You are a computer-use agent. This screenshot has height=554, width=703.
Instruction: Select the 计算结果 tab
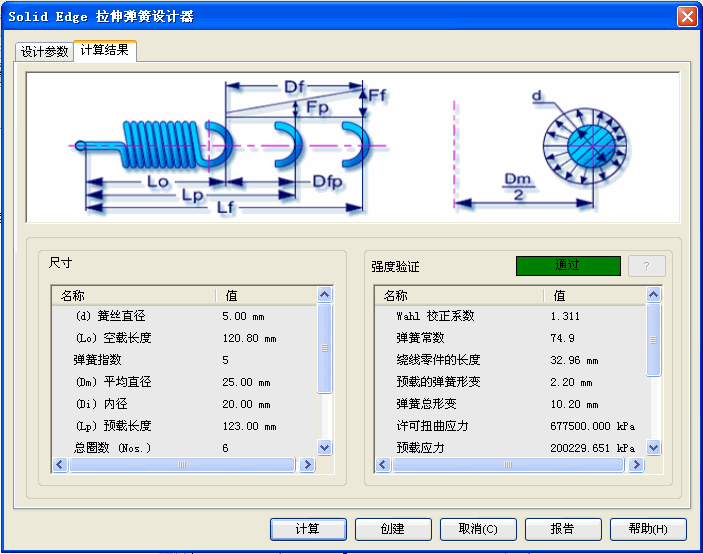104,50
